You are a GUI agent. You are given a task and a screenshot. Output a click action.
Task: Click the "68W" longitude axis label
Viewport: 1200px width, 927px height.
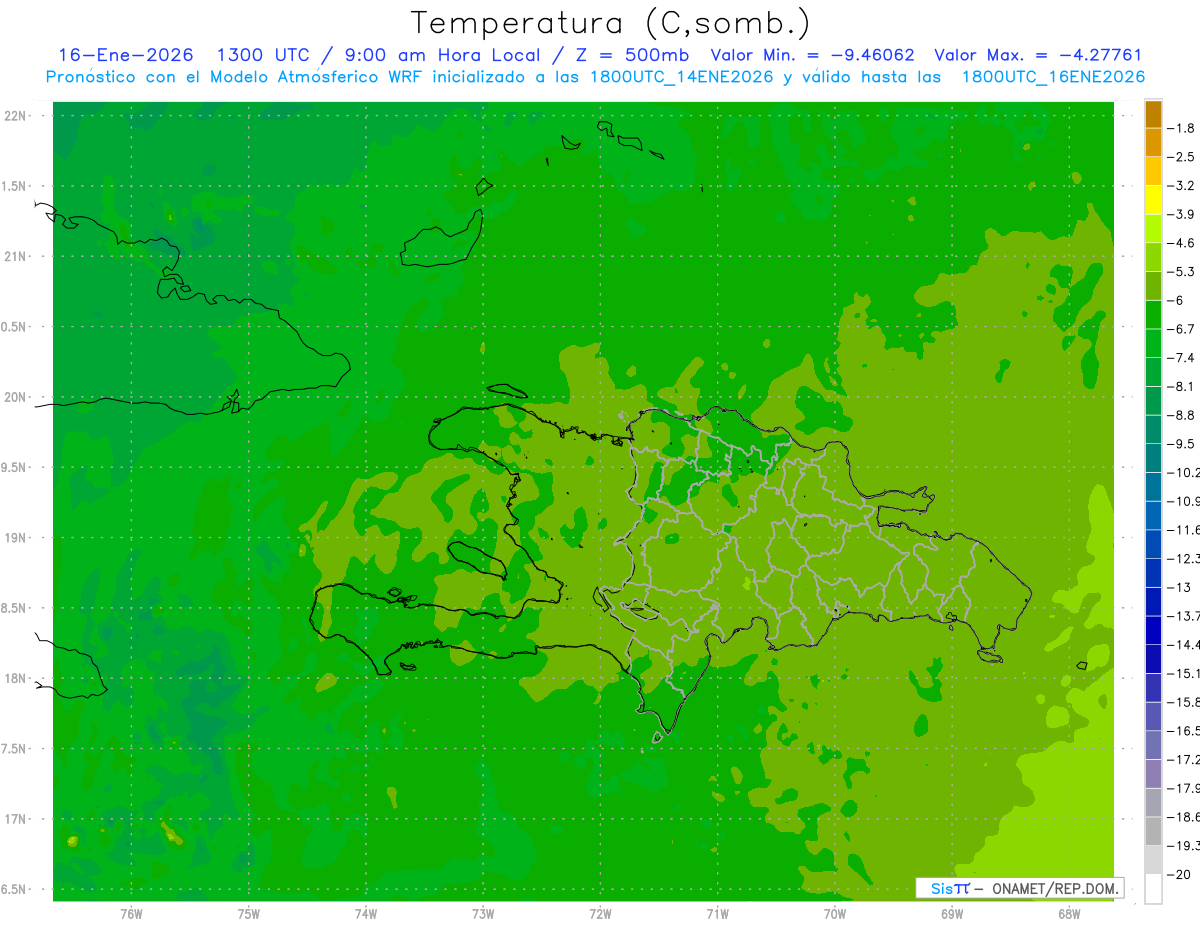[x=1069, y=914]
